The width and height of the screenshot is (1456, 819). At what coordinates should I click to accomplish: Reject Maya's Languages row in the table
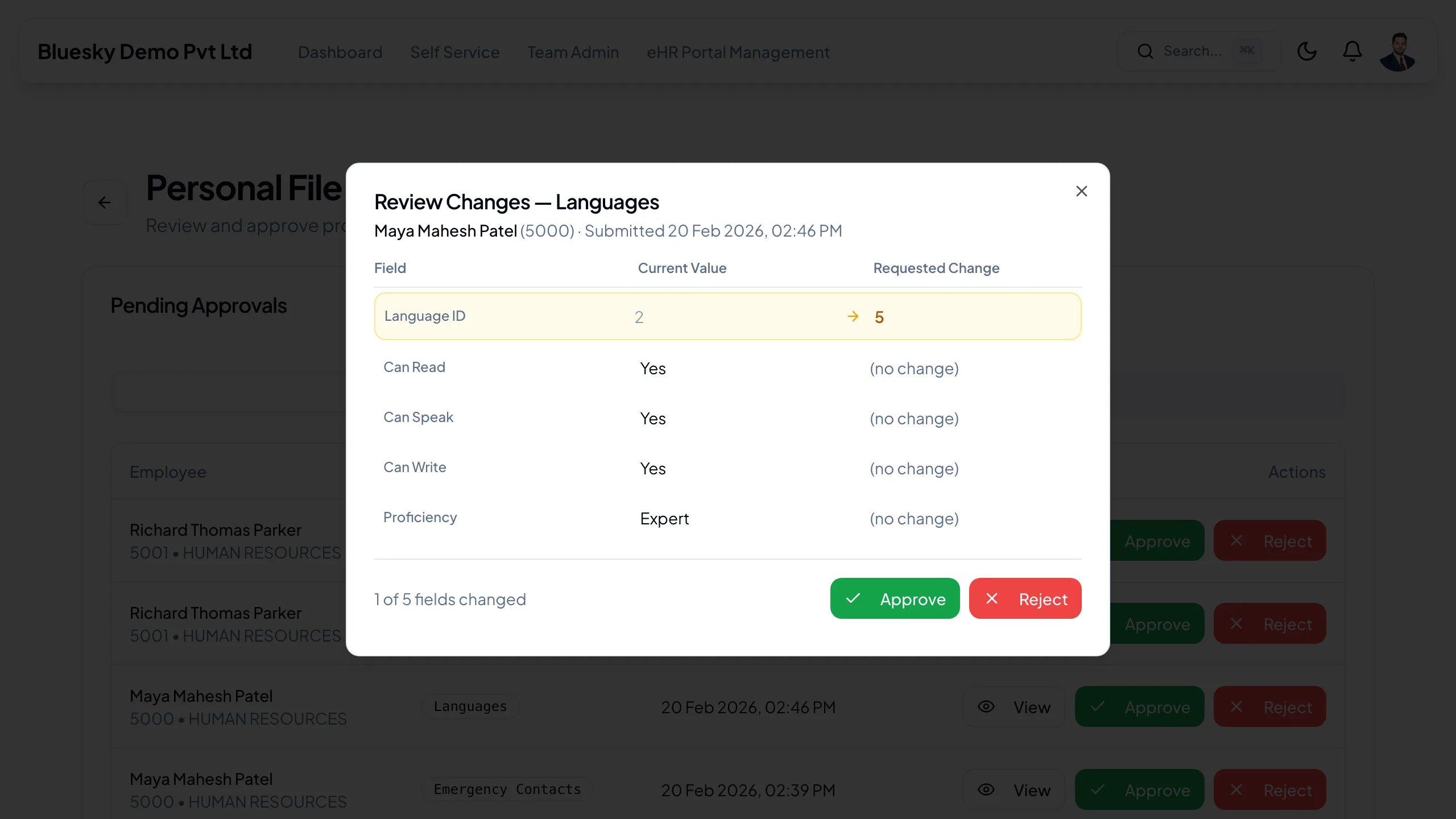(1269, 706)
